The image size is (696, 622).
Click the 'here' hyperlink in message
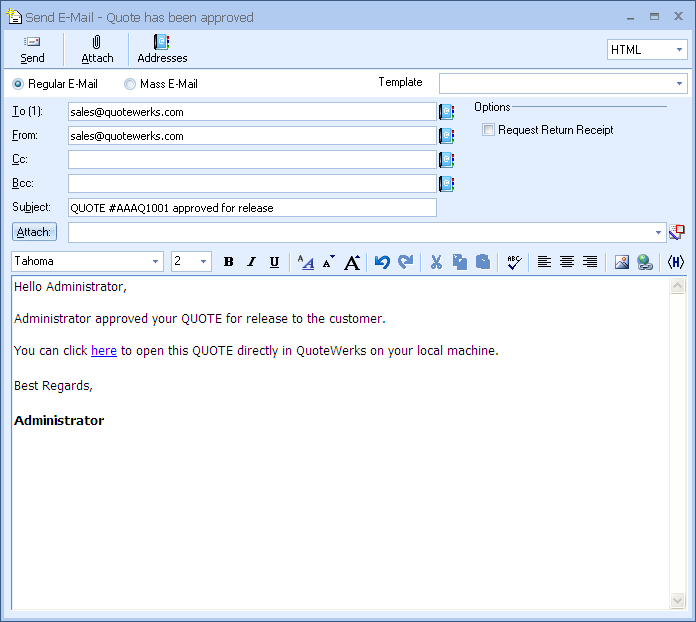click(x=104, y=351)
